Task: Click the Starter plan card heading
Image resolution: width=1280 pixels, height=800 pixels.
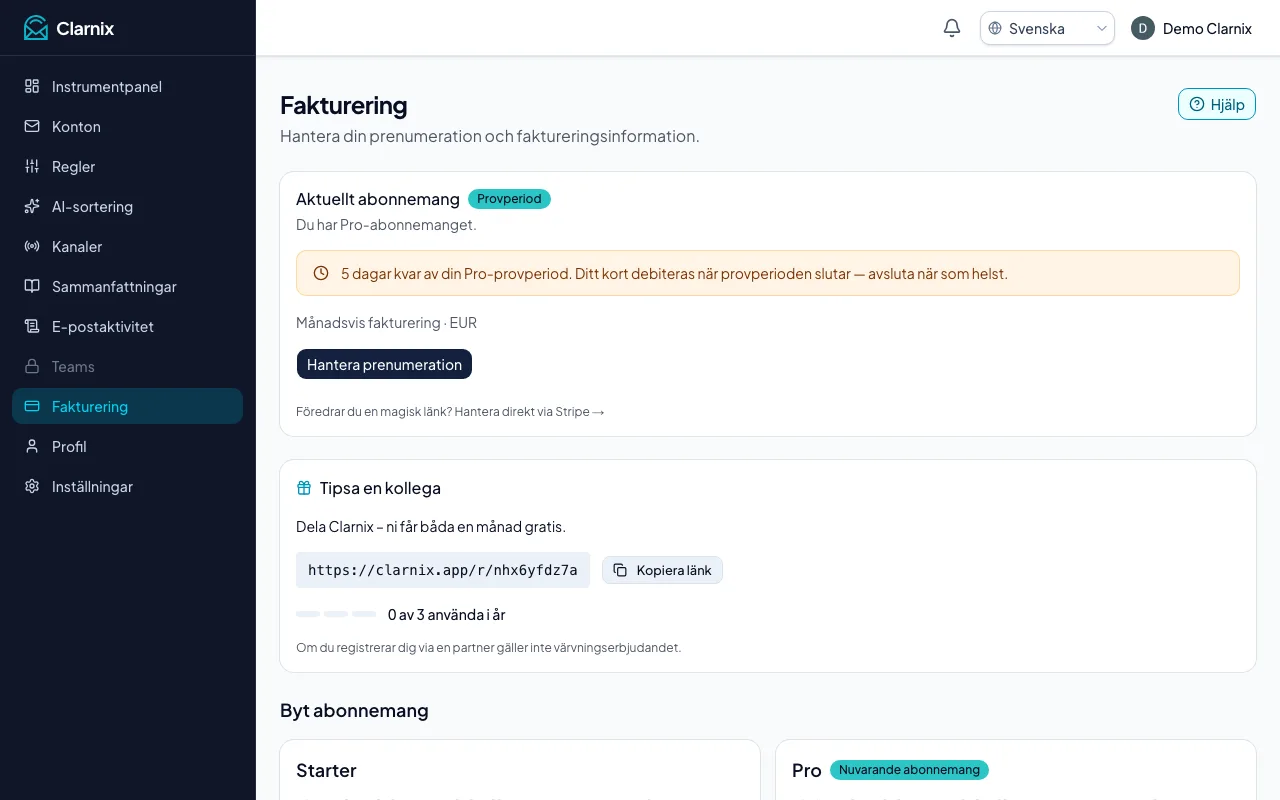Action: pyautogui.click(x=326, y=770)
